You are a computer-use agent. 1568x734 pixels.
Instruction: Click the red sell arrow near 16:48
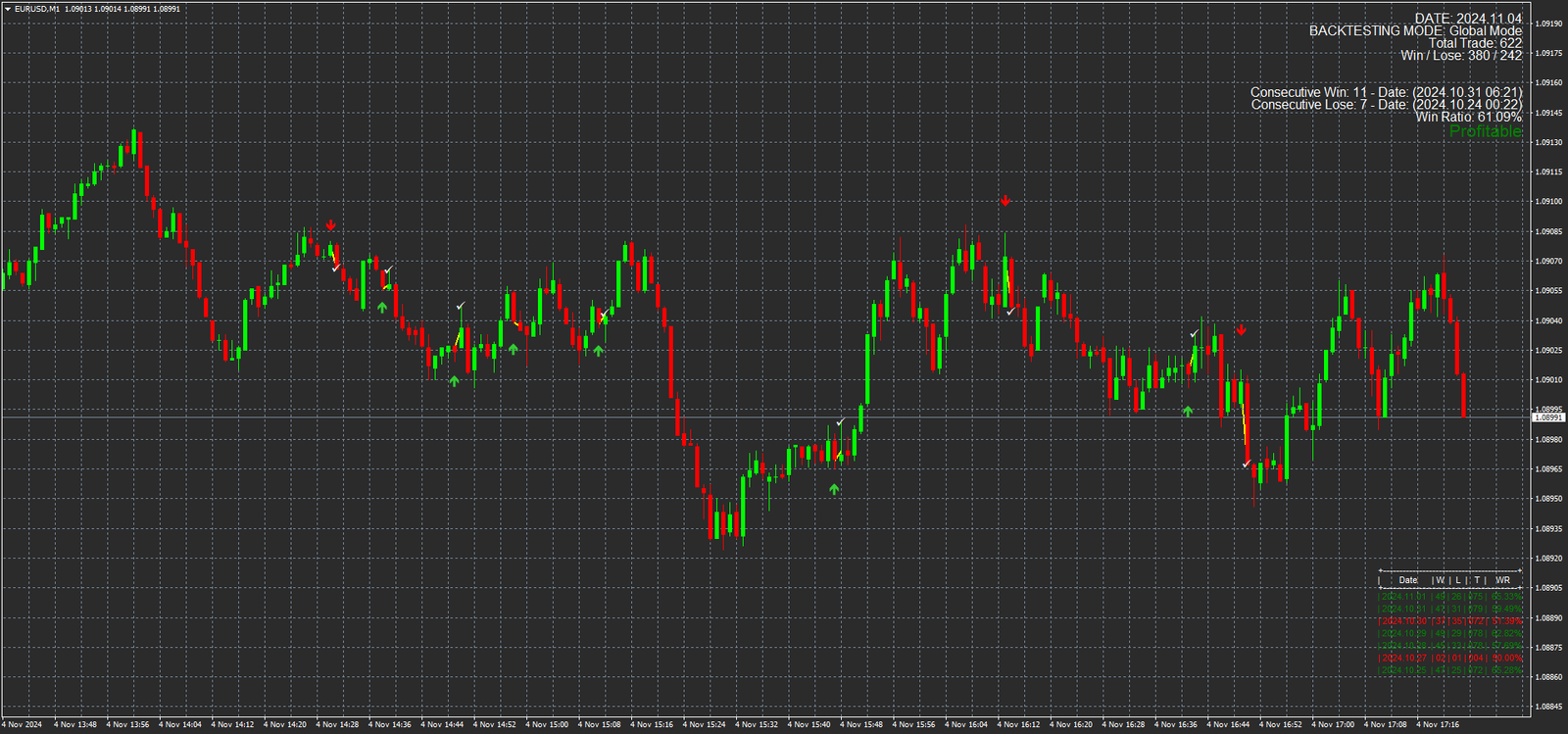(x=1242, y=330)
